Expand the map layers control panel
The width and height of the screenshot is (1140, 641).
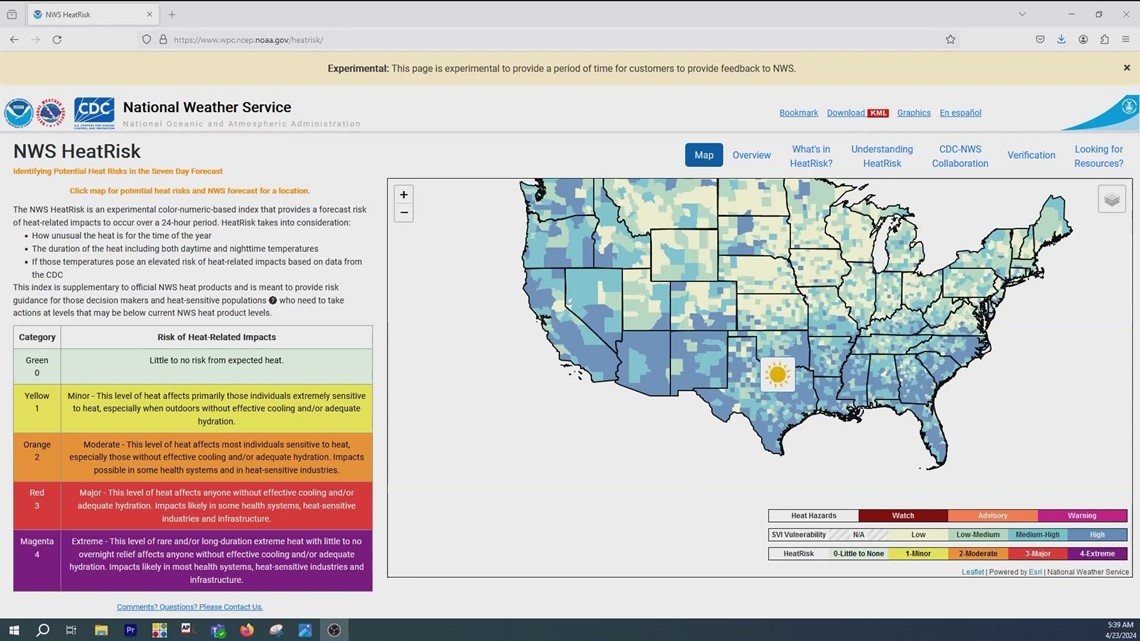coord(1111,198)
